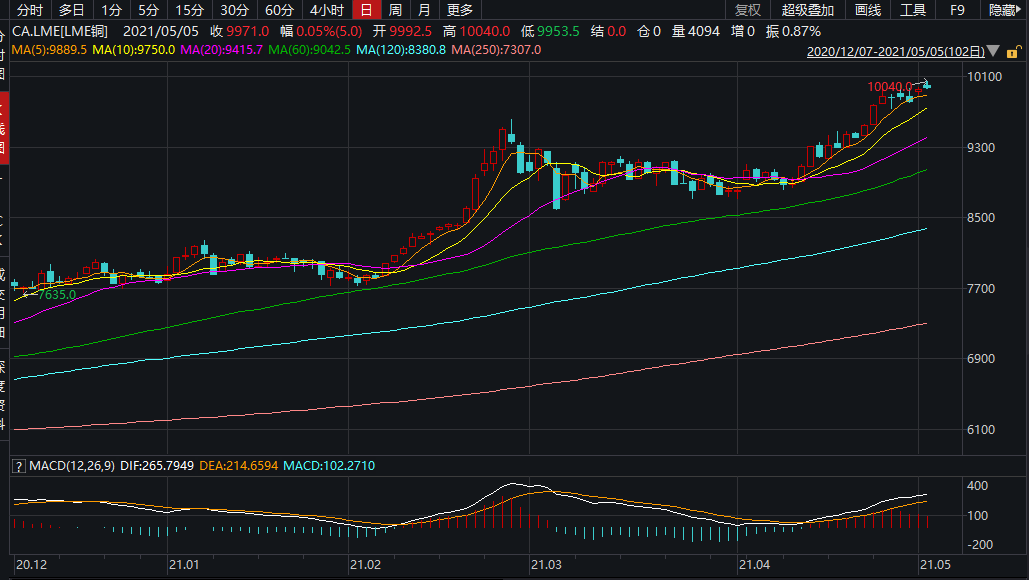The height and width of the screenshot is (580, 1029).
Task: Click the MACD help question-mark icon
Action: click(17, 466)
